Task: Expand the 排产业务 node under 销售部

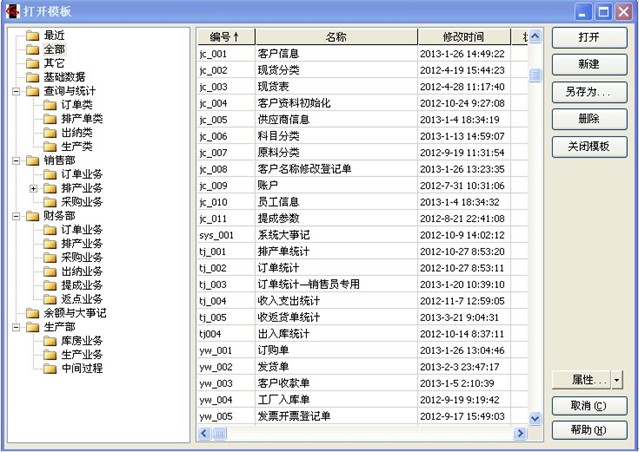Action: [x=34, y=188]
